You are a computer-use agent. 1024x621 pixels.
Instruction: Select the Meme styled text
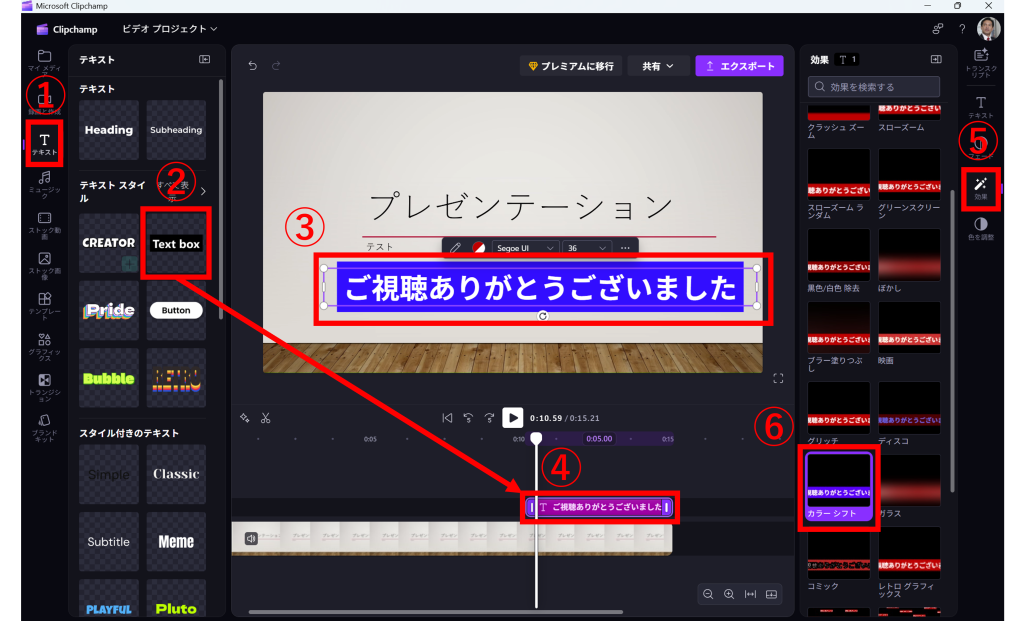pos(176,541)
